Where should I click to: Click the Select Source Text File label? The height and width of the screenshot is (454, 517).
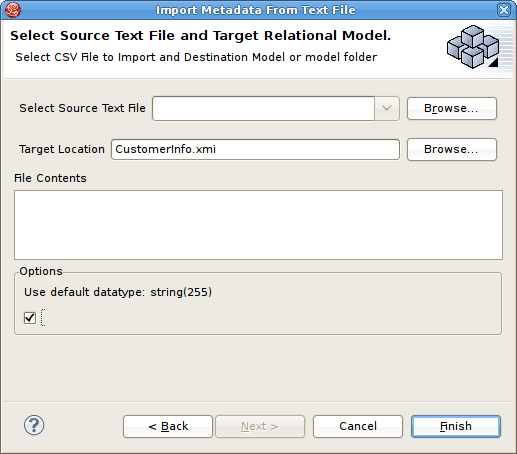[x=82, y=108]
